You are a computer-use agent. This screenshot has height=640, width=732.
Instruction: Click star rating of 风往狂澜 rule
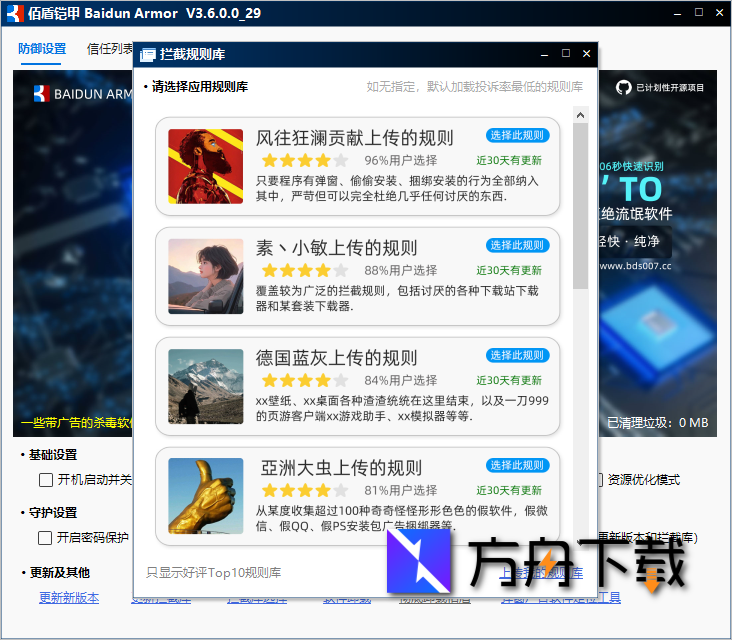click(305, 161)
